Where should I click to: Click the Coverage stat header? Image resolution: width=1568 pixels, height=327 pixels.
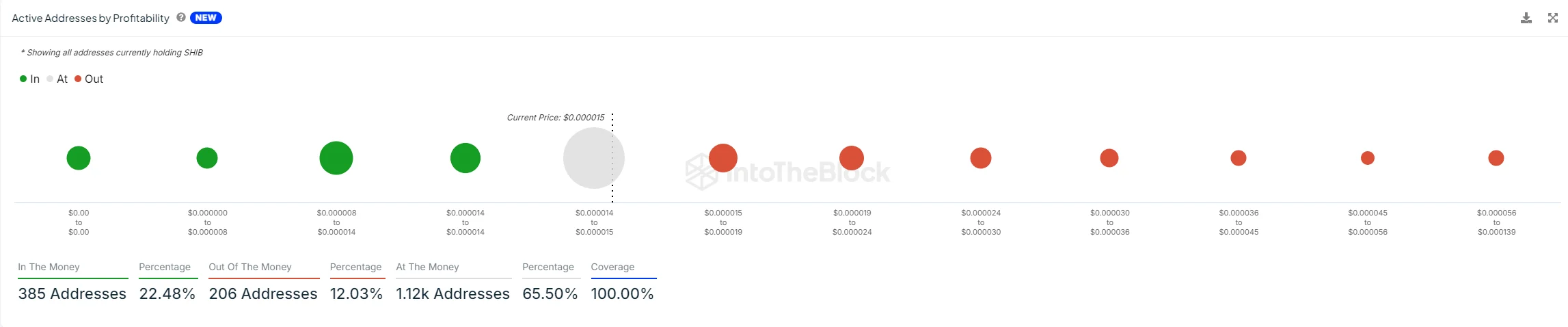[x=612, y=267]
